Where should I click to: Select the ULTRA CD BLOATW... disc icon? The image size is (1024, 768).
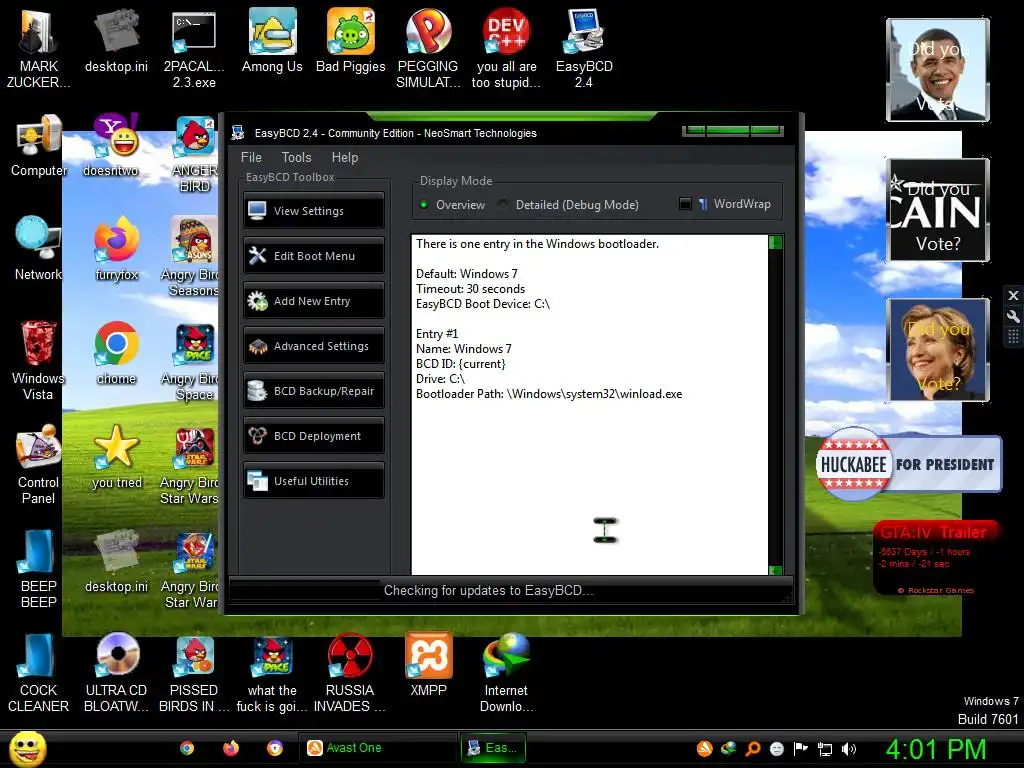click(116, 673)
